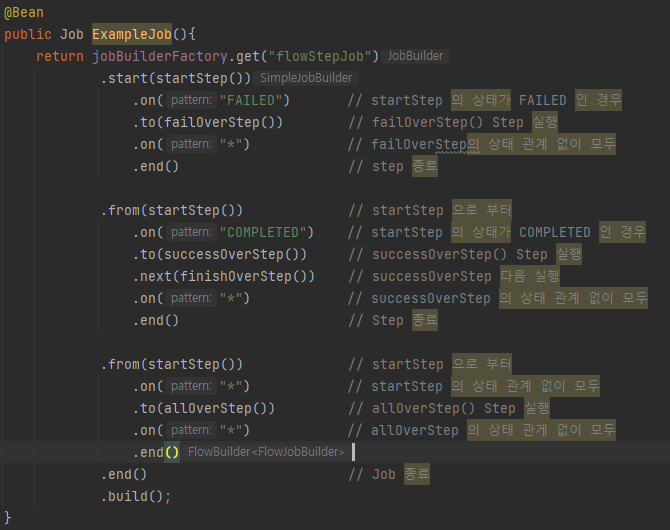Click the highlighted parentheses after final .end

pyautogui.click(x=172, y=452)
